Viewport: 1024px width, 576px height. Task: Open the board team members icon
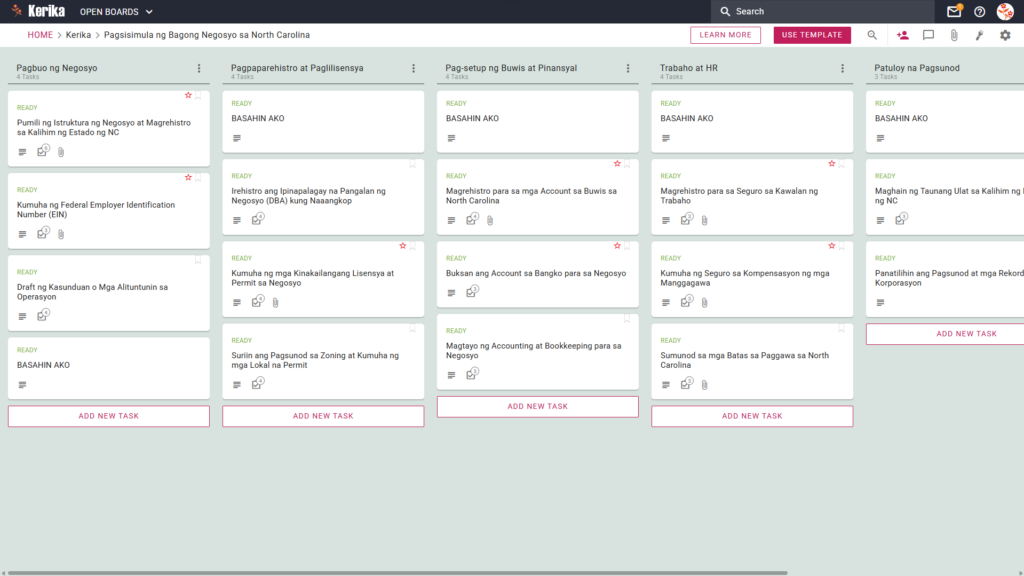(x=903, y=35)
